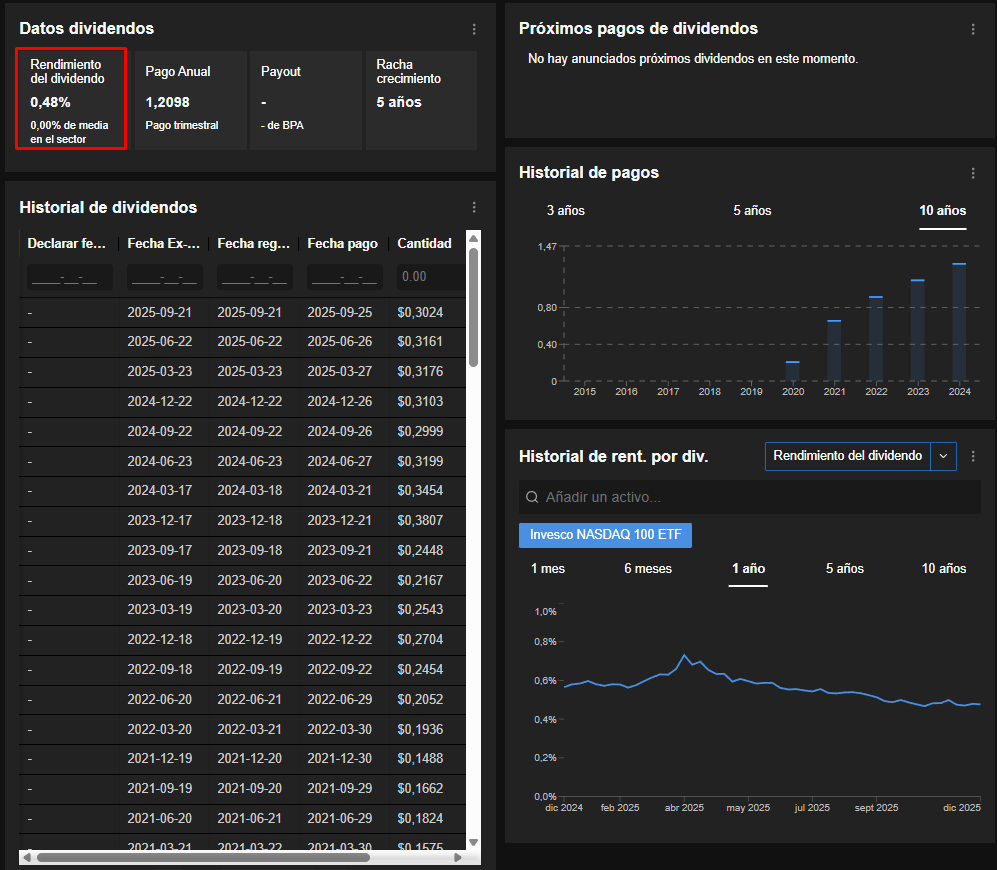Screen dimensions: 997x870
Task: Sort table by Fecha pago column header
Action: pos(342,243)
